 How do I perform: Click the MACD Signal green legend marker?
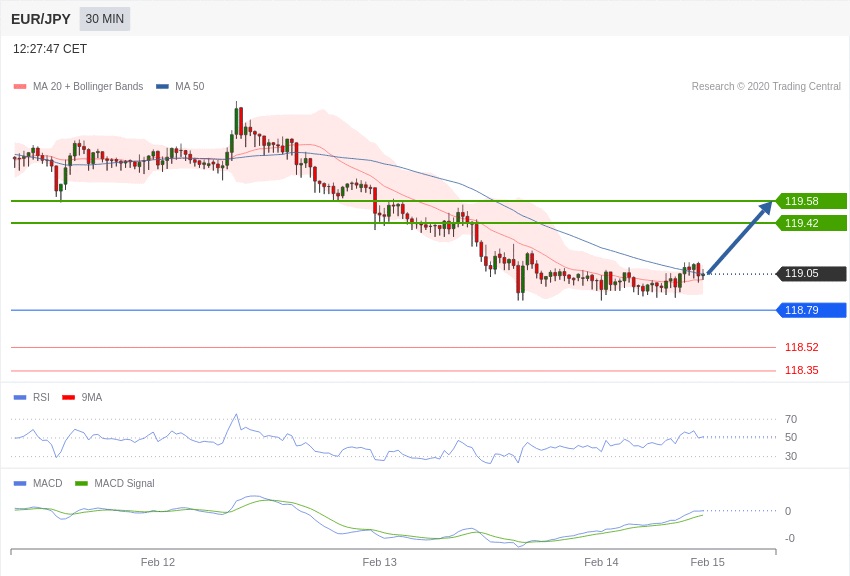click(x=81, y=483)
